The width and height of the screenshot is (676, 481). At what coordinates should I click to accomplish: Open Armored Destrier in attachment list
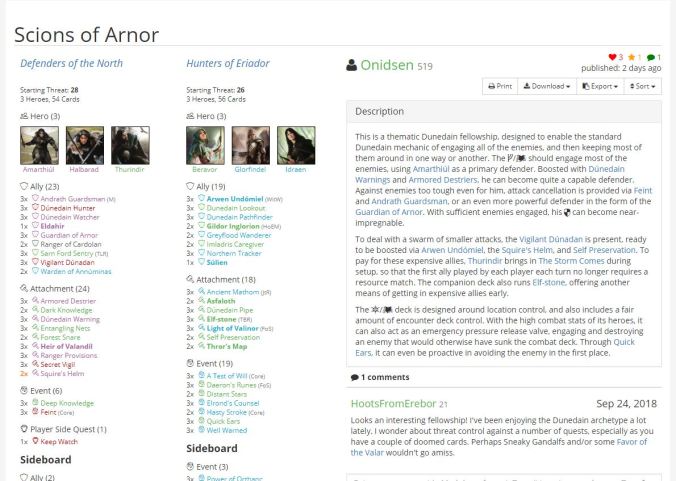[x=68, y=301]
